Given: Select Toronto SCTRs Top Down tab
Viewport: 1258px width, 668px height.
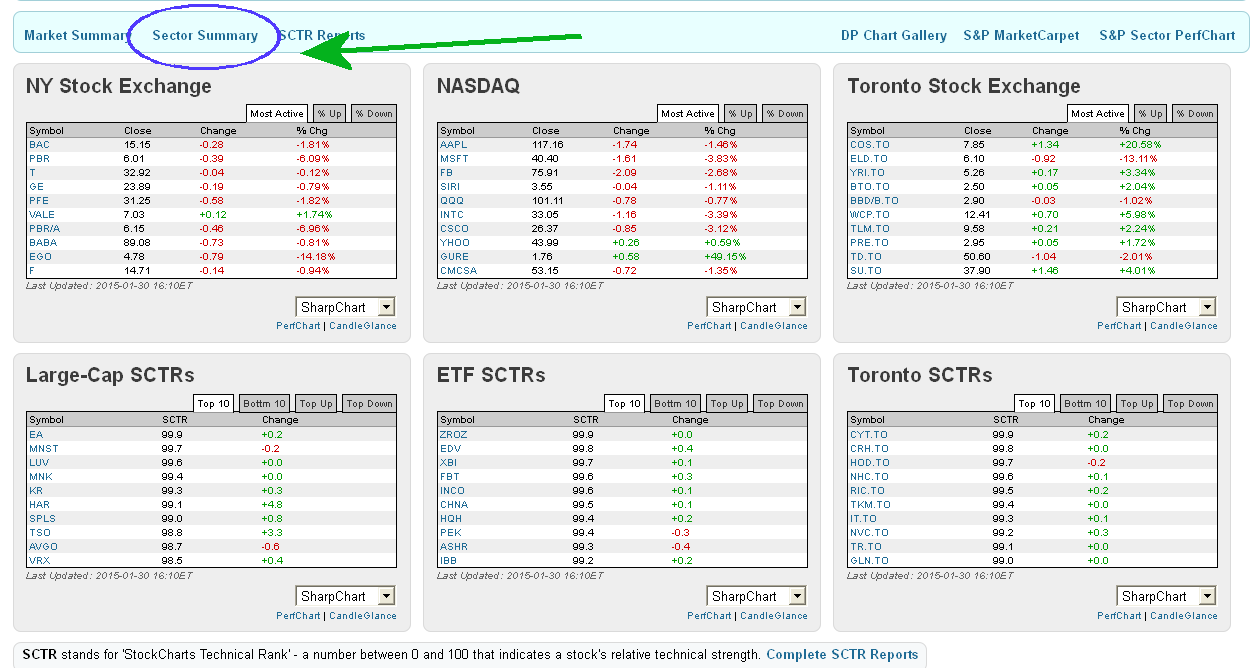Looking at the screenshot, I should pyautogui.click(x=1190, y=403).
